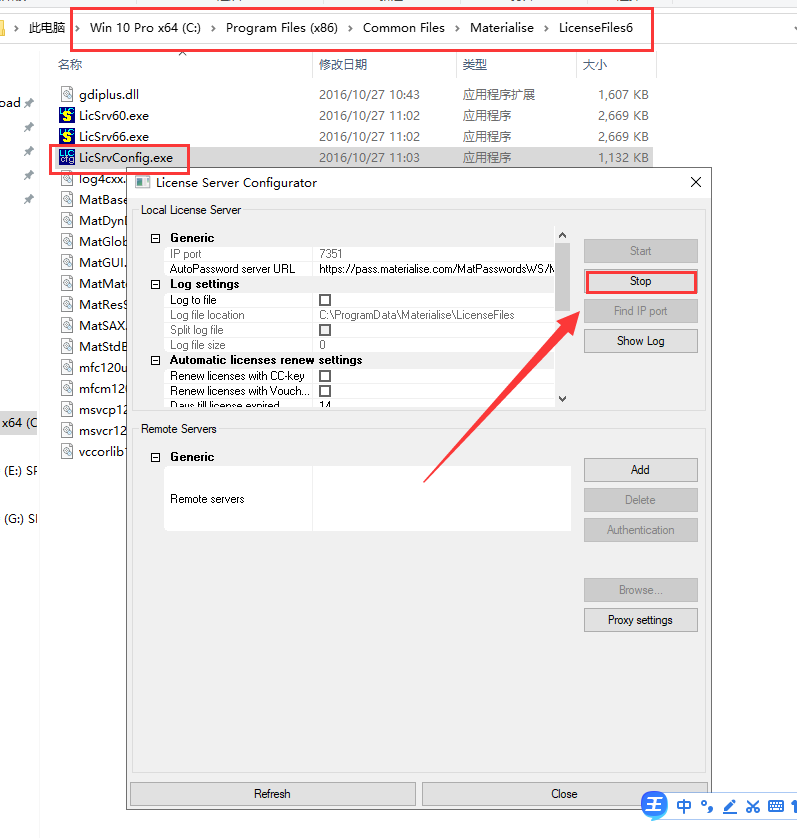This screenshot has height=838, width=797.
Task: Go to LicenseFiles6 breadcrumb segment
Action: click(x=595, y=28)
